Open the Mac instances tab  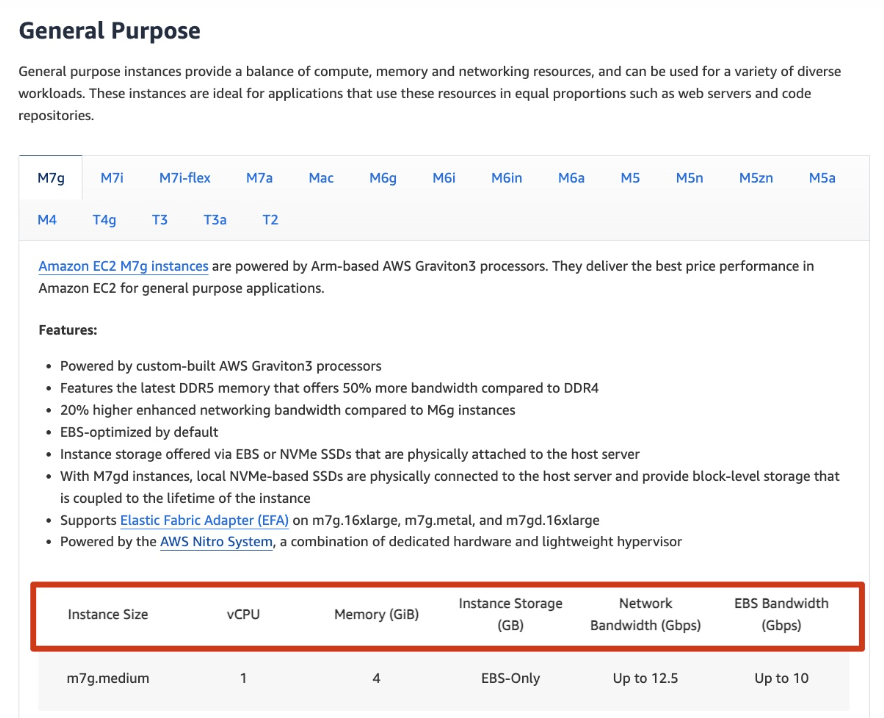321,178
